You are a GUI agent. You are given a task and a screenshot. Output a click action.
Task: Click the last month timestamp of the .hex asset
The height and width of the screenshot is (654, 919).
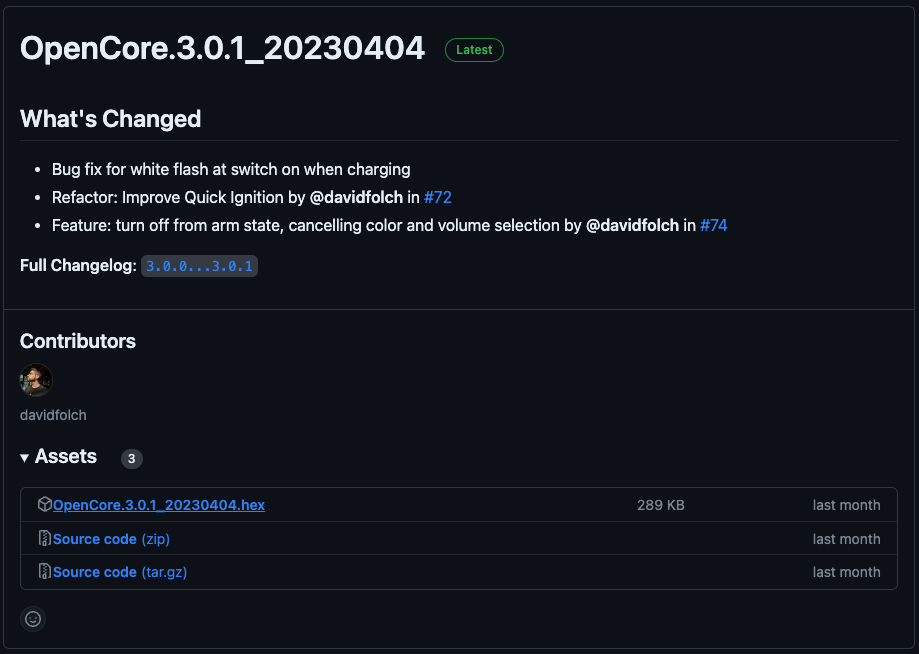coord(846,505)
